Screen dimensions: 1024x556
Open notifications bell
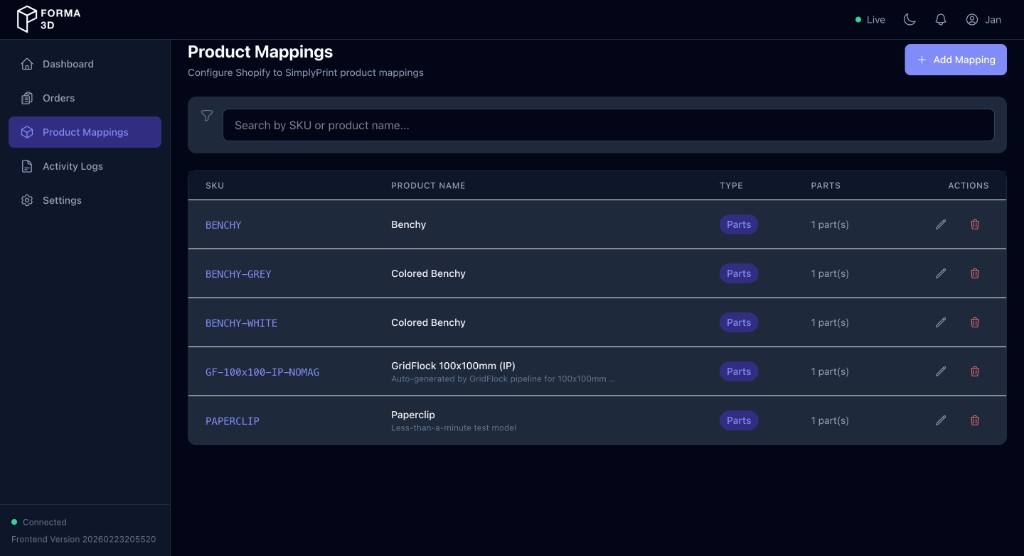pyautogui.click(x=940, y=20)
